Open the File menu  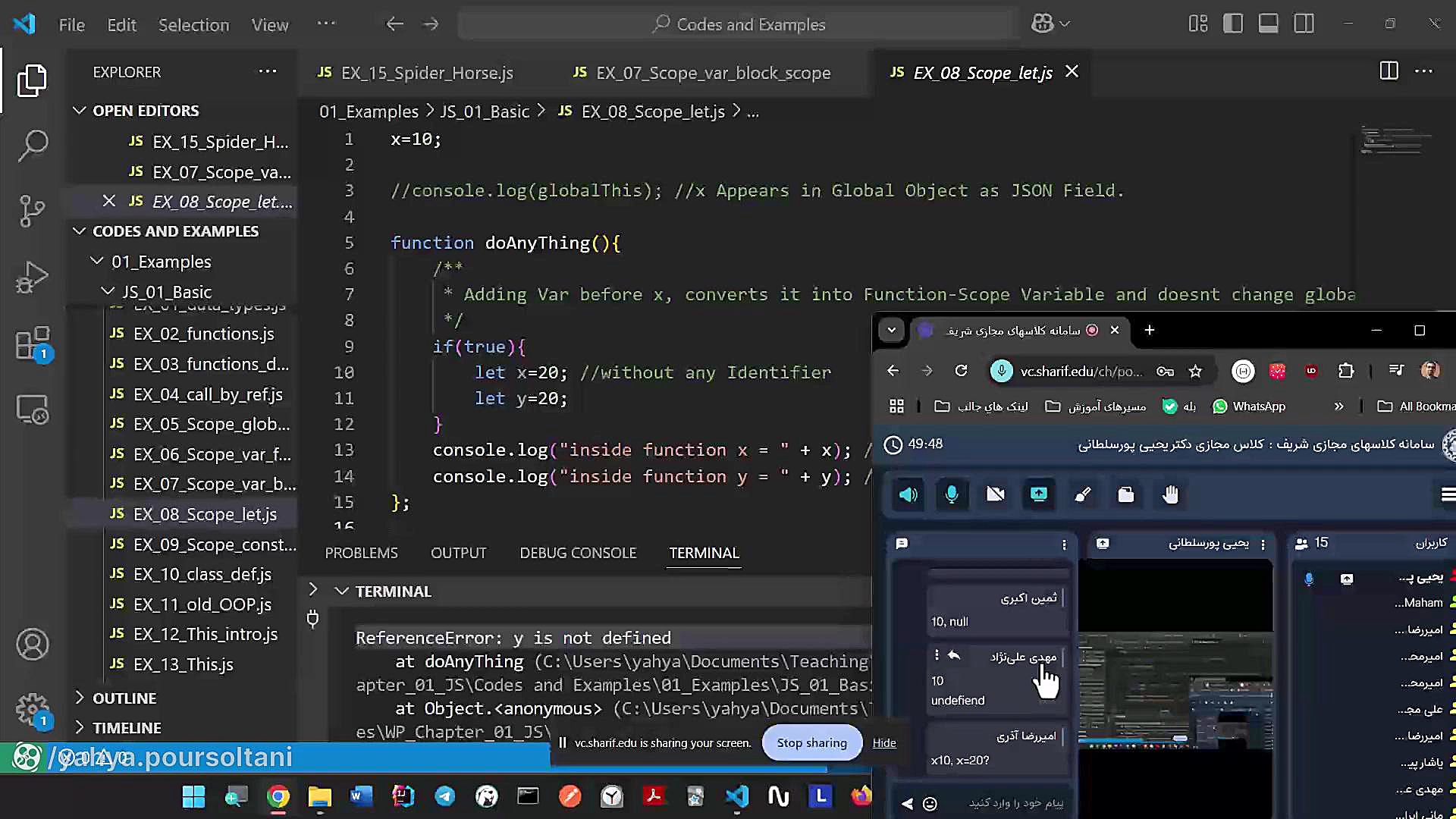[72, 25]
